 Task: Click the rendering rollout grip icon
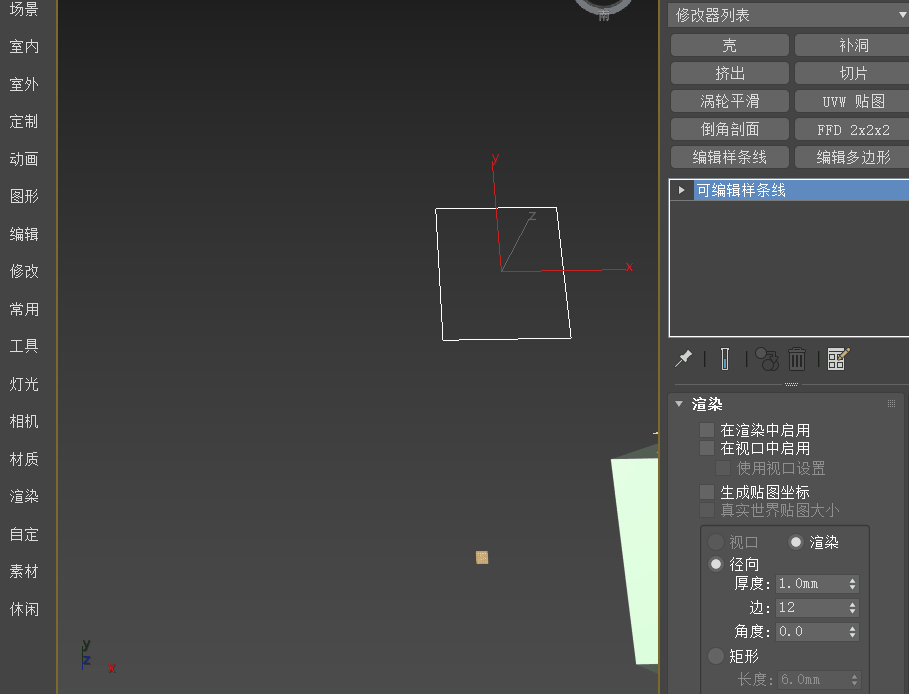(x=891, y=404)
